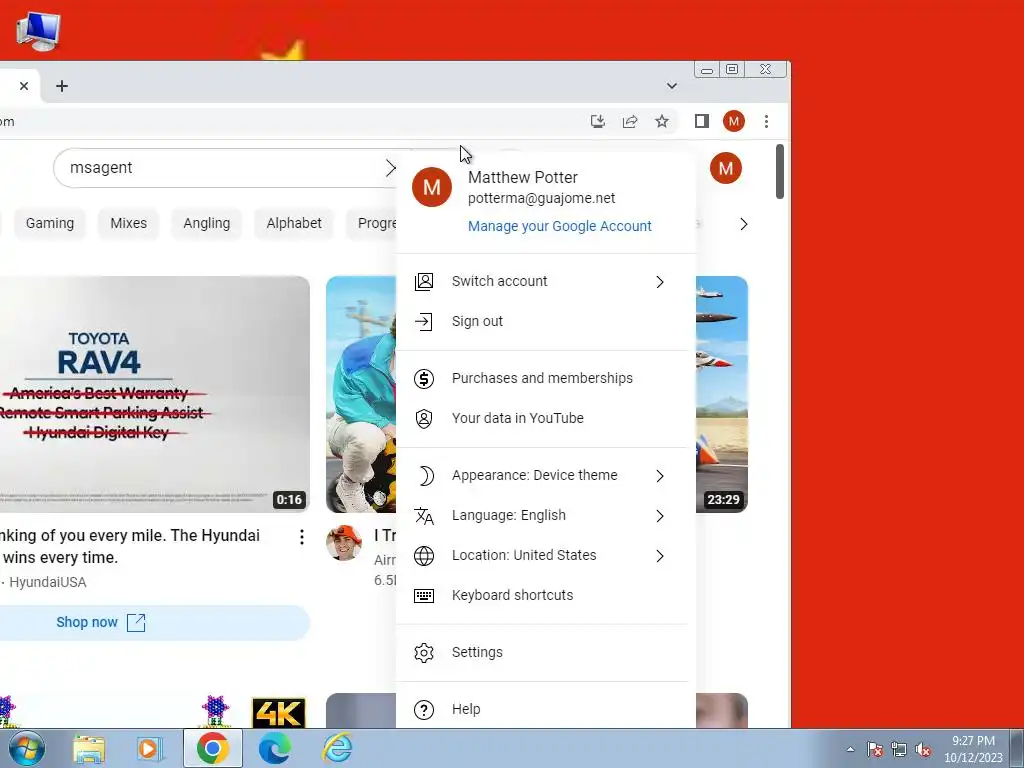The height and width of the screenshot is (768, 1024).
Task: Click the large M avatar in menu header
Action: click(432, 187)
